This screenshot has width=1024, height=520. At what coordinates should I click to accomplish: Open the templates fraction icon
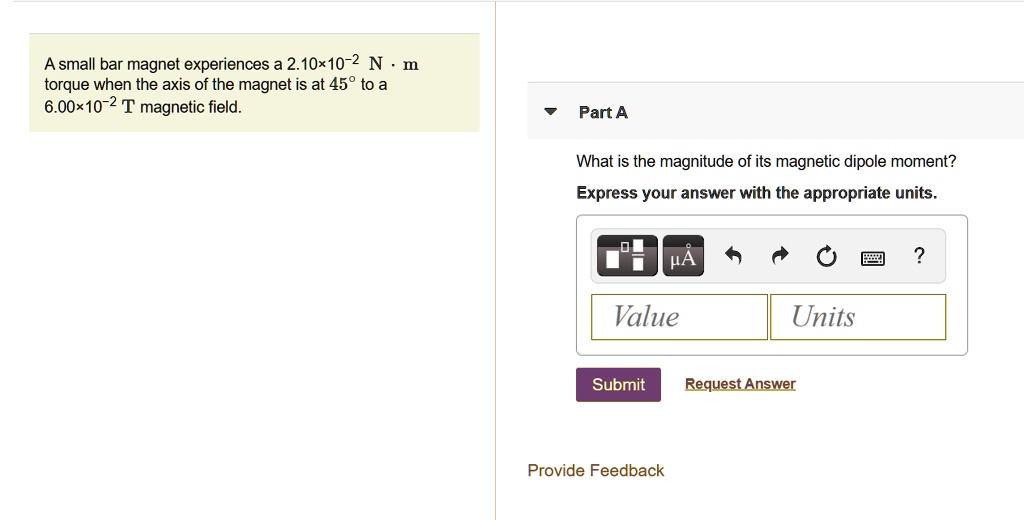[627, 256]
